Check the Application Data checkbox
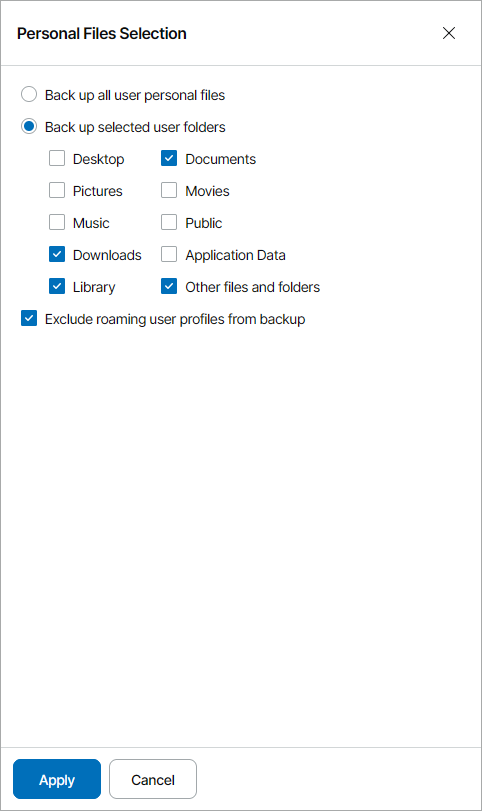Screen dimensions: 482x811 click(x=169, y=254)
